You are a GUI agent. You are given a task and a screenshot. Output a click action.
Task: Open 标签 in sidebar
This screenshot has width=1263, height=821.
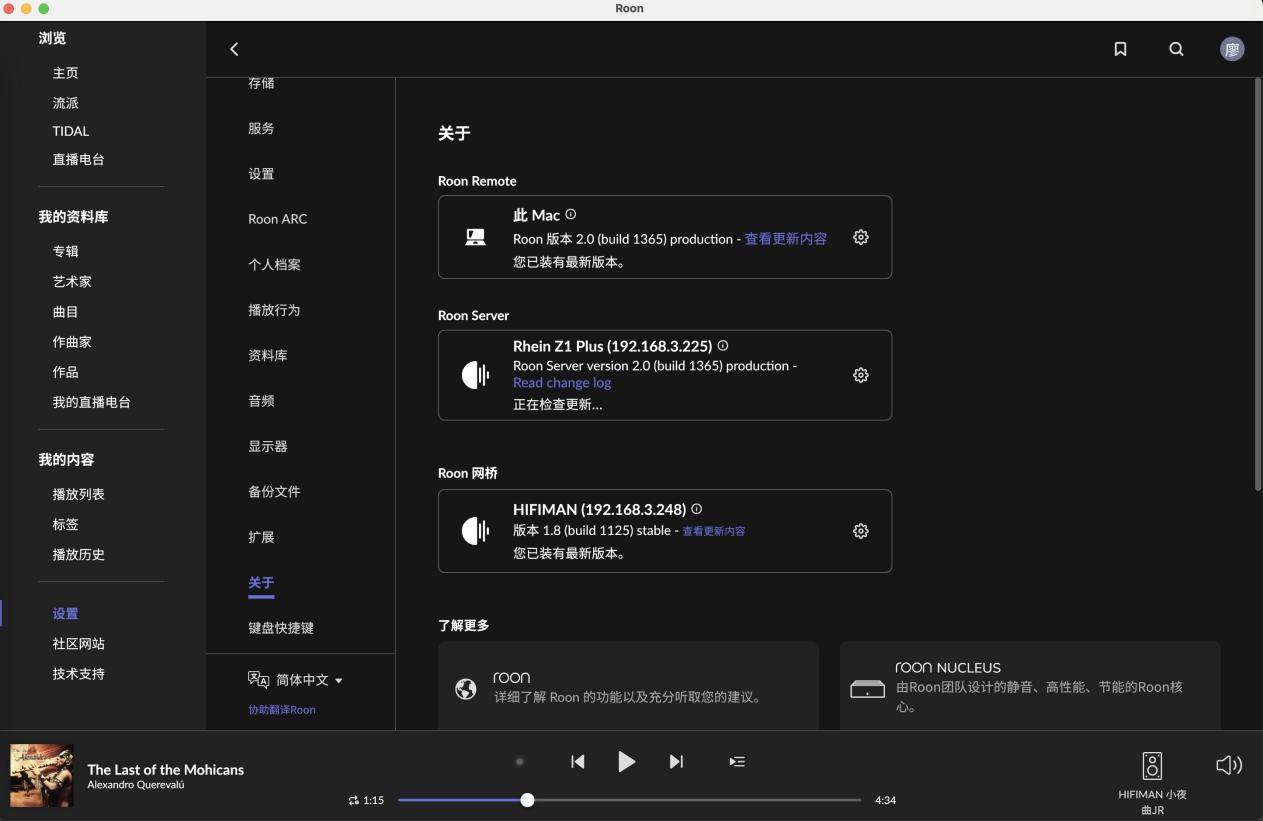coord(66,524)
